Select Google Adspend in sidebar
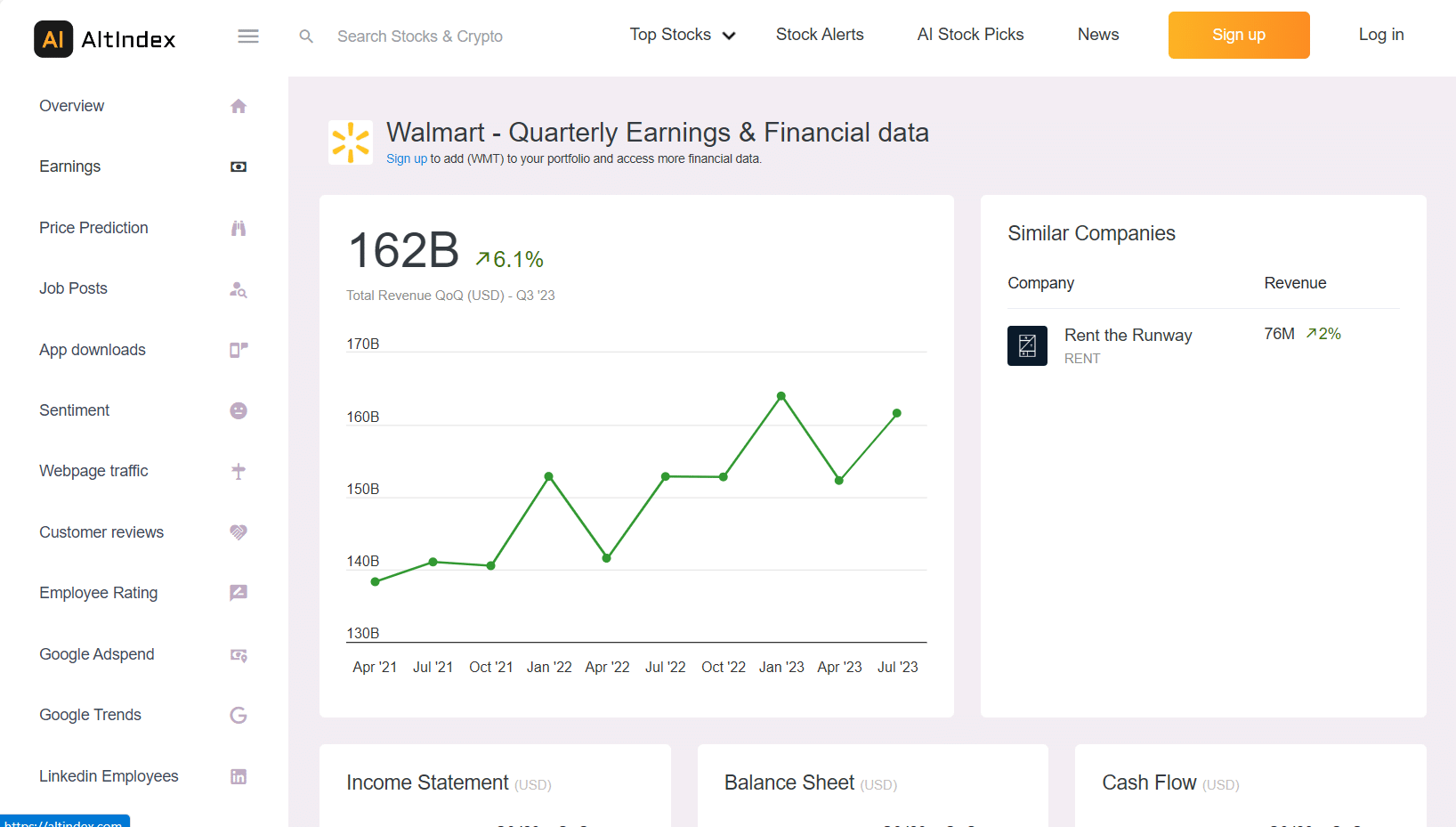The width and height of the screenshot is (1456, 827). click(96, 654)
